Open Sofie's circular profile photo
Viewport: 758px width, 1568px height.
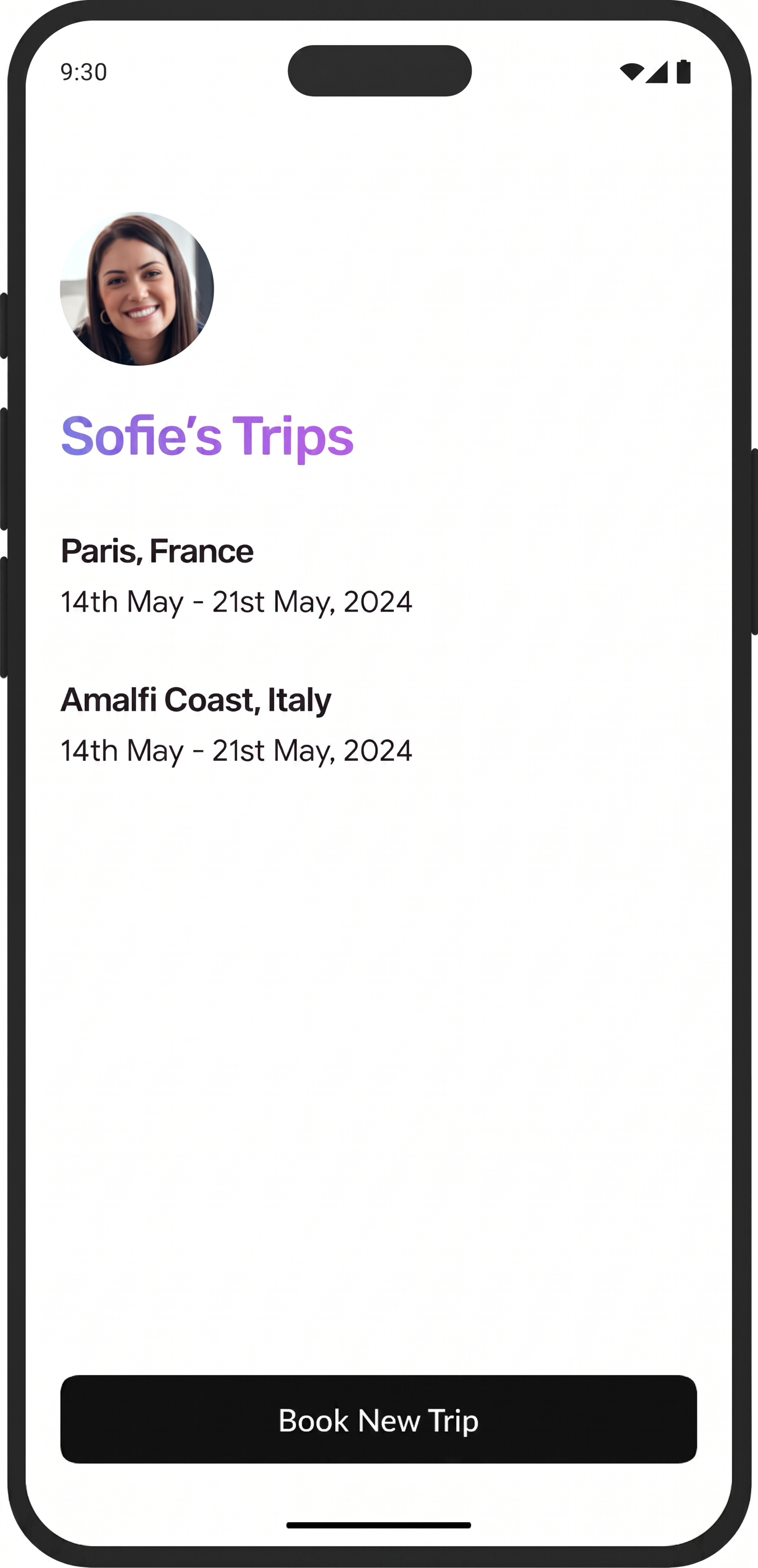pyautogui.click(x=137, y=289)
